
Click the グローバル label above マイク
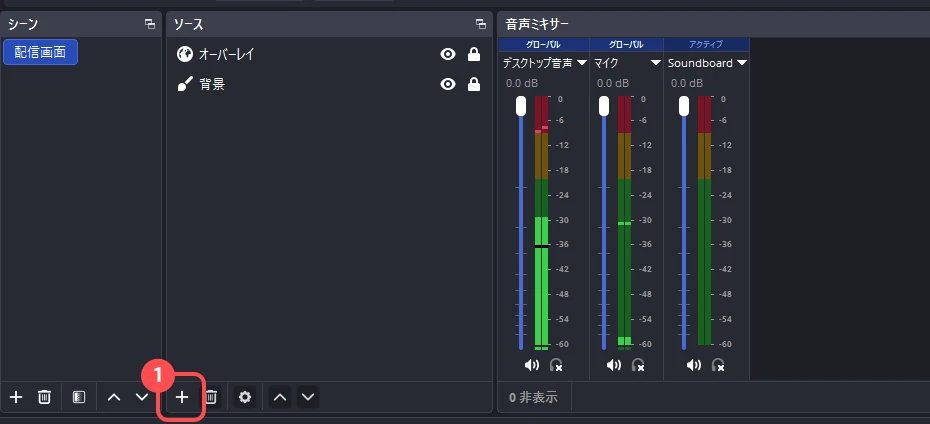pos(626,44)
